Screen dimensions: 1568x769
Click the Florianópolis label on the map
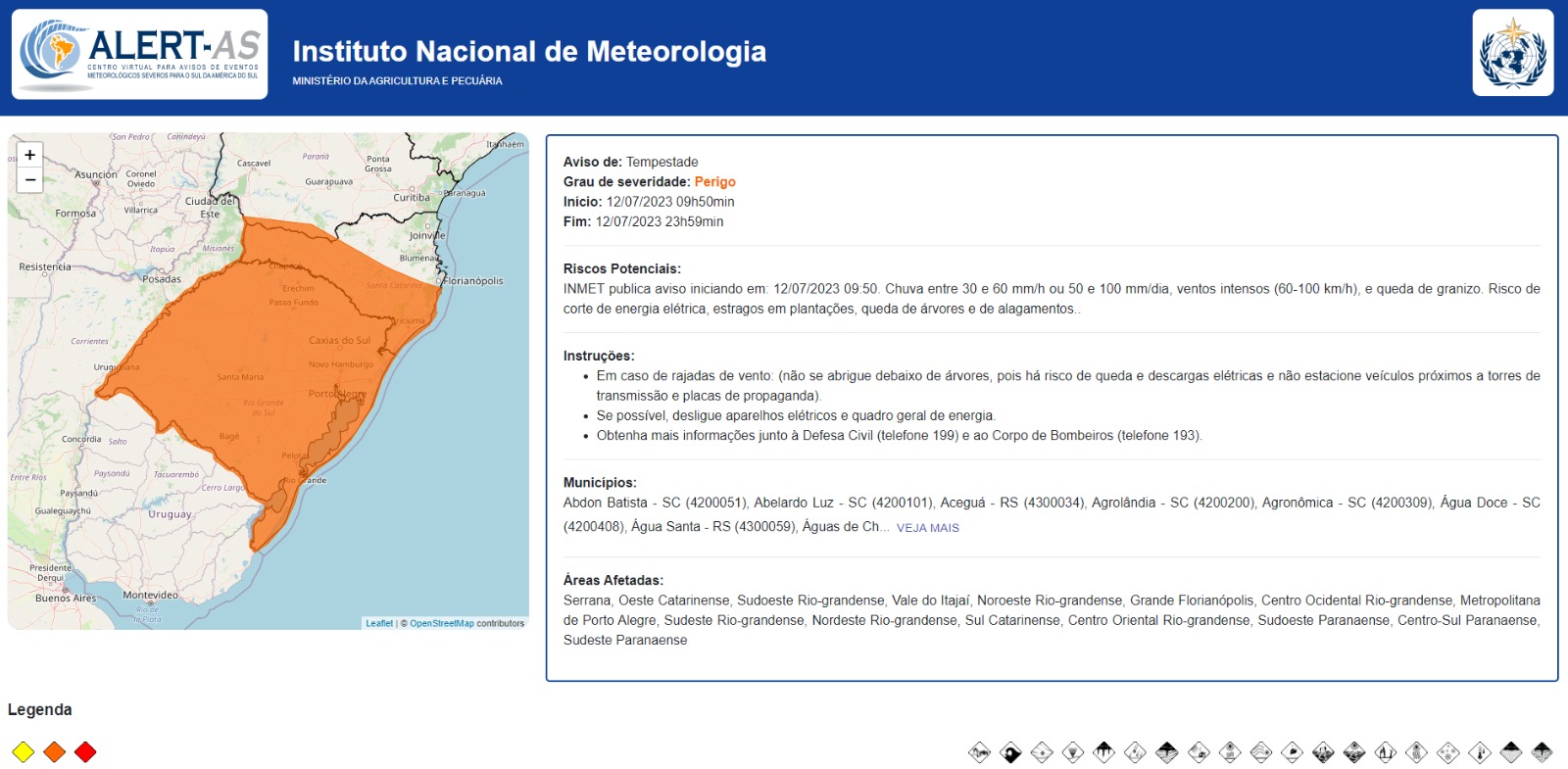pyautogui.click(x=473, y=281)
